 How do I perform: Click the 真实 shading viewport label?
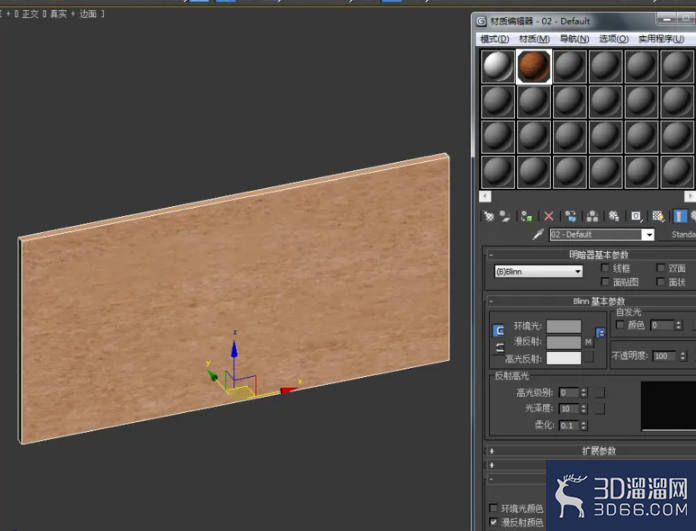[58, 14]
